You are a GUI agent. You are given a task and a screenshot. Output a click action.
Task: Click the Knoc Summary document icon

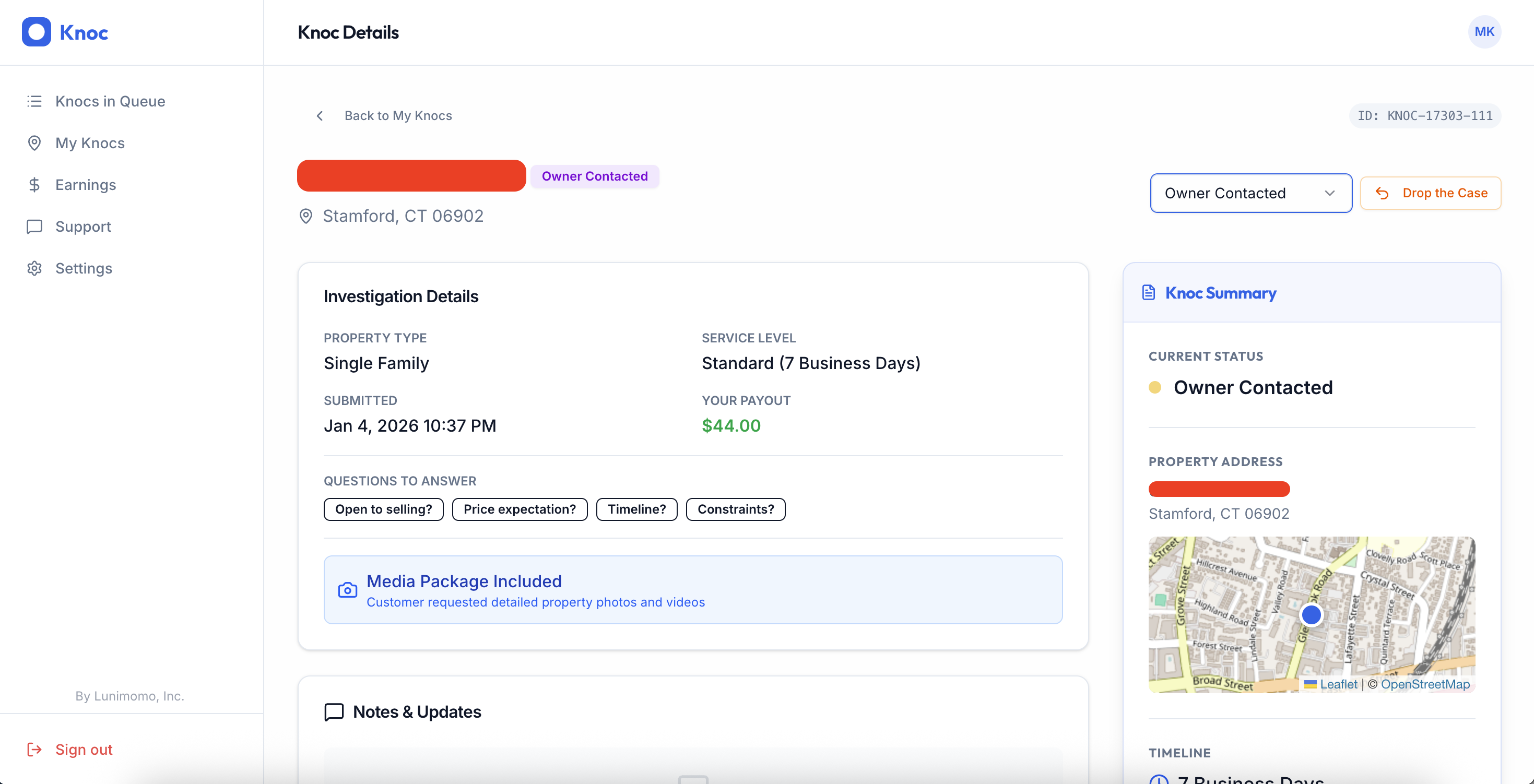point(1149,293)
